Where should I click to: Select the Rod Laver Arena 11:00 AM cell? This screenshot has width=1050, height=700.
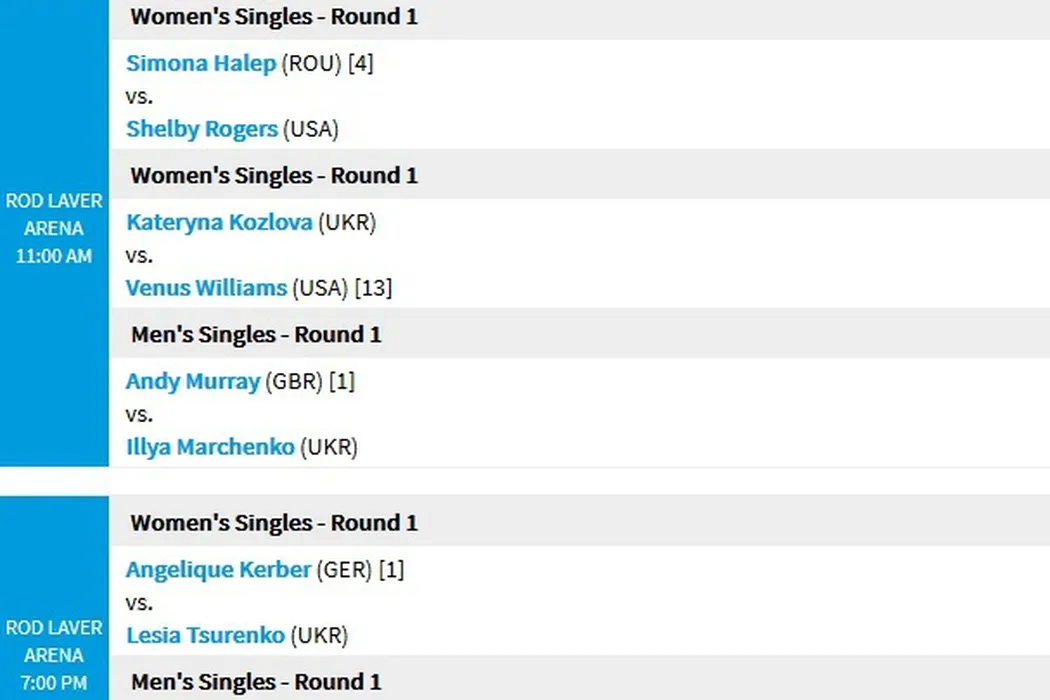click(54, 228)
